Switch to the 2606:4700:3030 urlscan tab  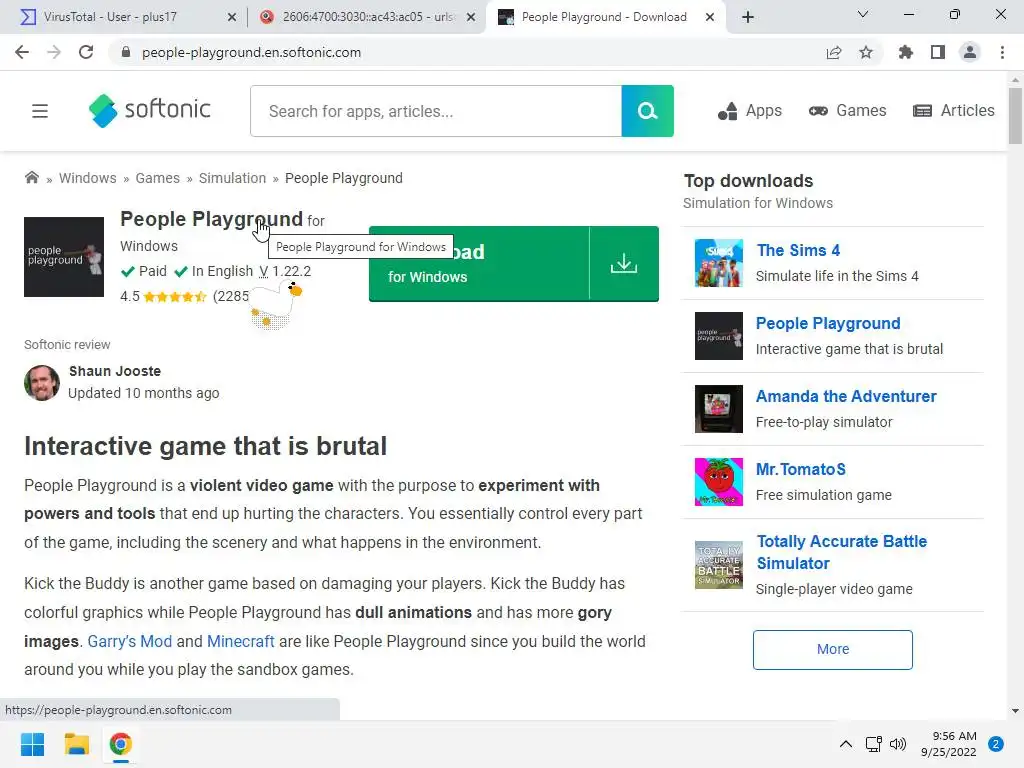pyautogui.click(x=369, y=17)
